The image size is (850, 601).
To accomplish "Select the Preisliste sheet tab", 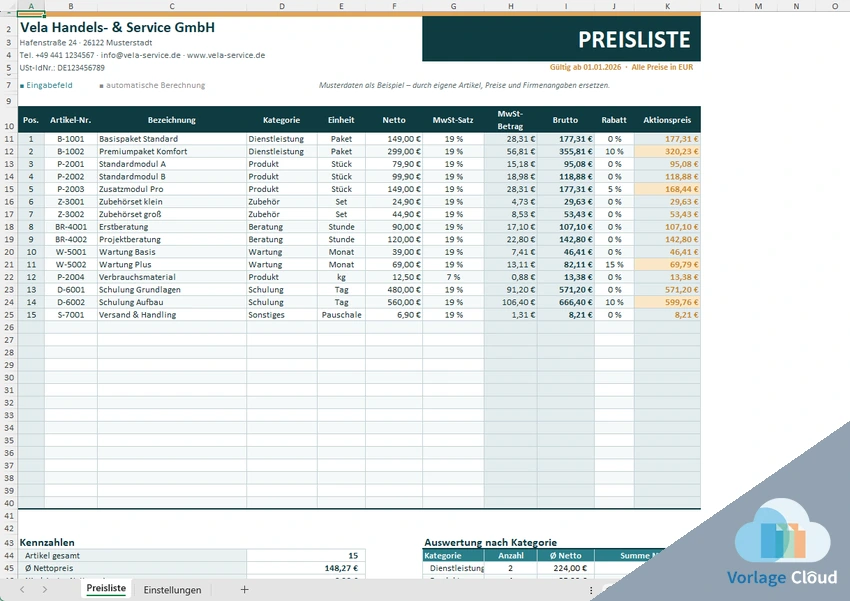I will coord(106,589).
